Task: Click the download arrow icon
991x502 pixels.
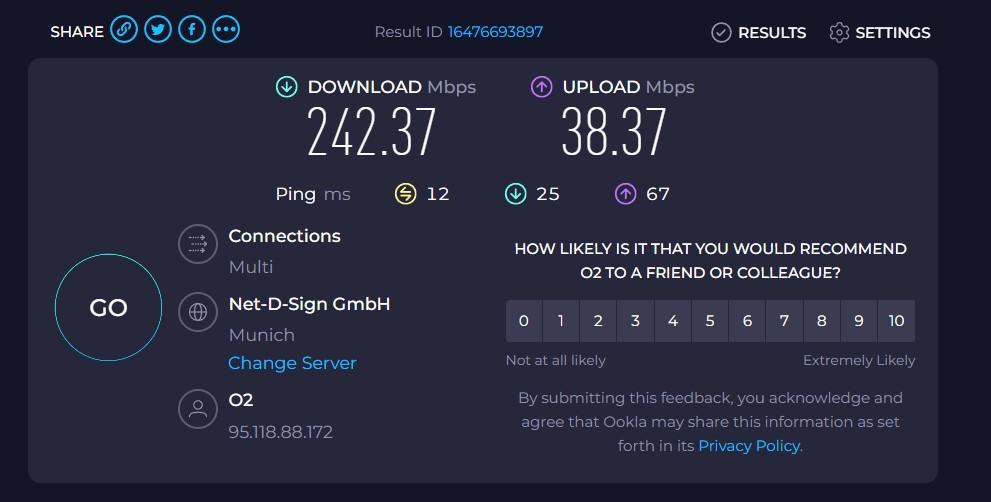Action: [x=287, y=87]
